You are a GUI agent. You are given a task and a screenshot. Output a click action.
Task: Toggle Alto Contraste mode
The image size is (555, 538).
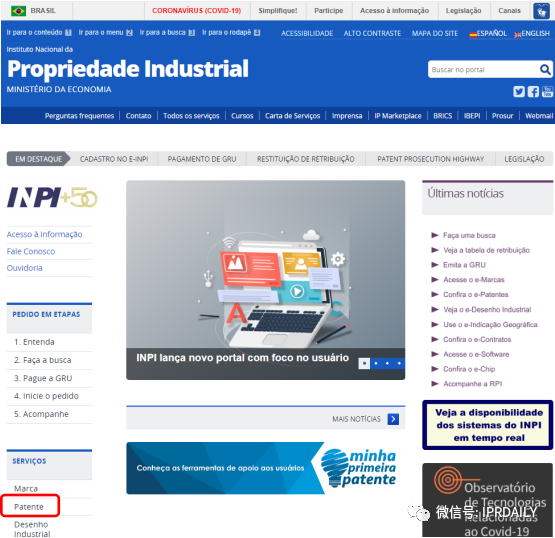(x=372, y=34)
